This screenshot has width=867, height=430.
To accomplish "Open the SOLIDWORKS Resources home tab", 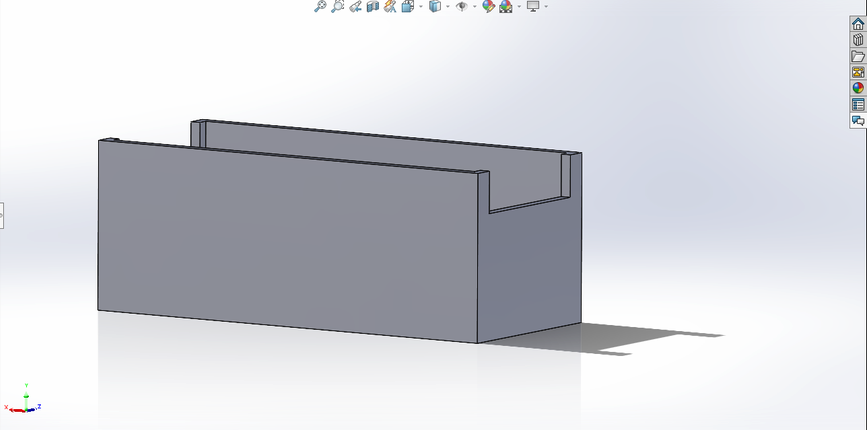I will coord(858,24).
